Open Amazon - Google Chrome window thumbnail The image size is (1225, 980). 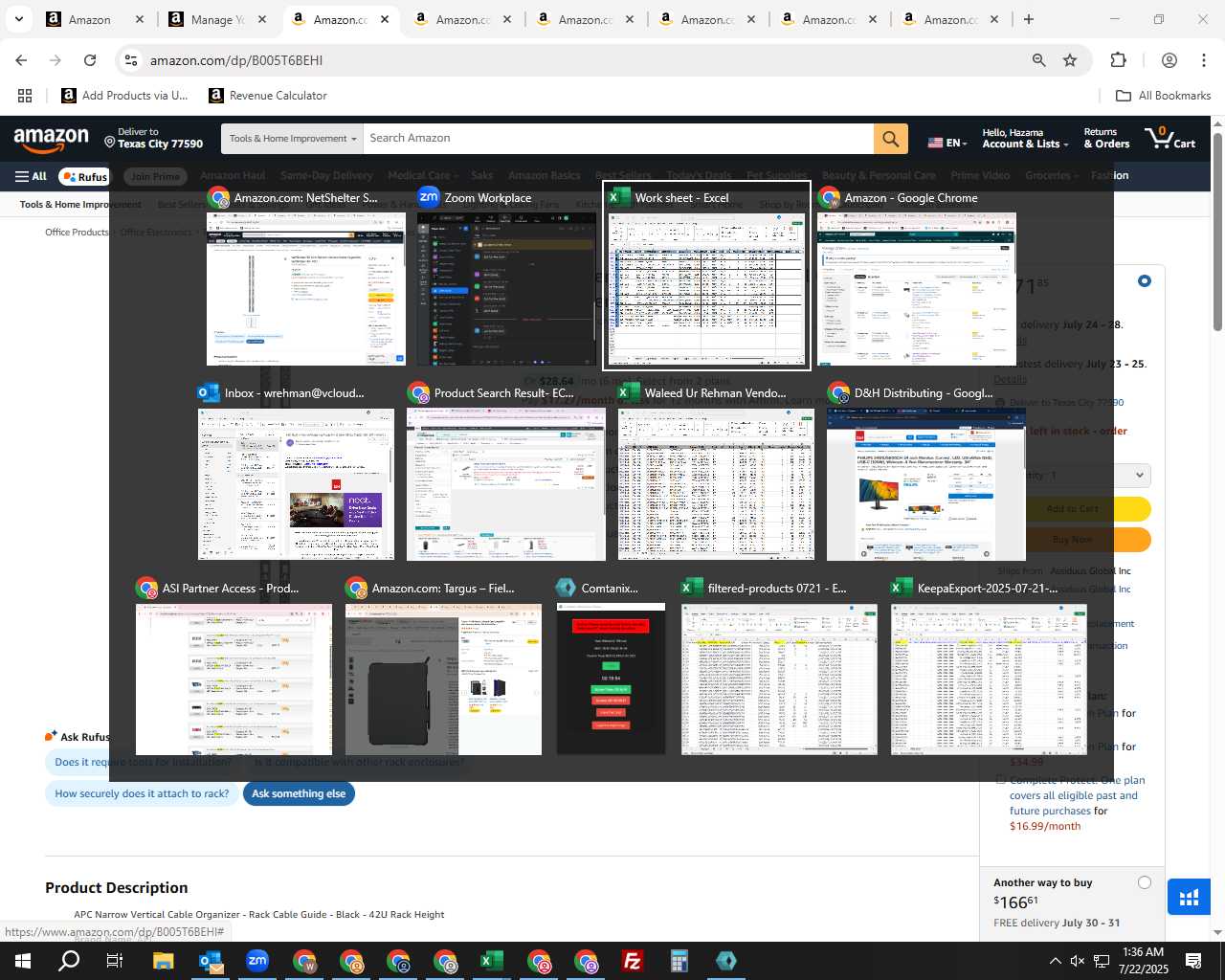coord(916,276)
